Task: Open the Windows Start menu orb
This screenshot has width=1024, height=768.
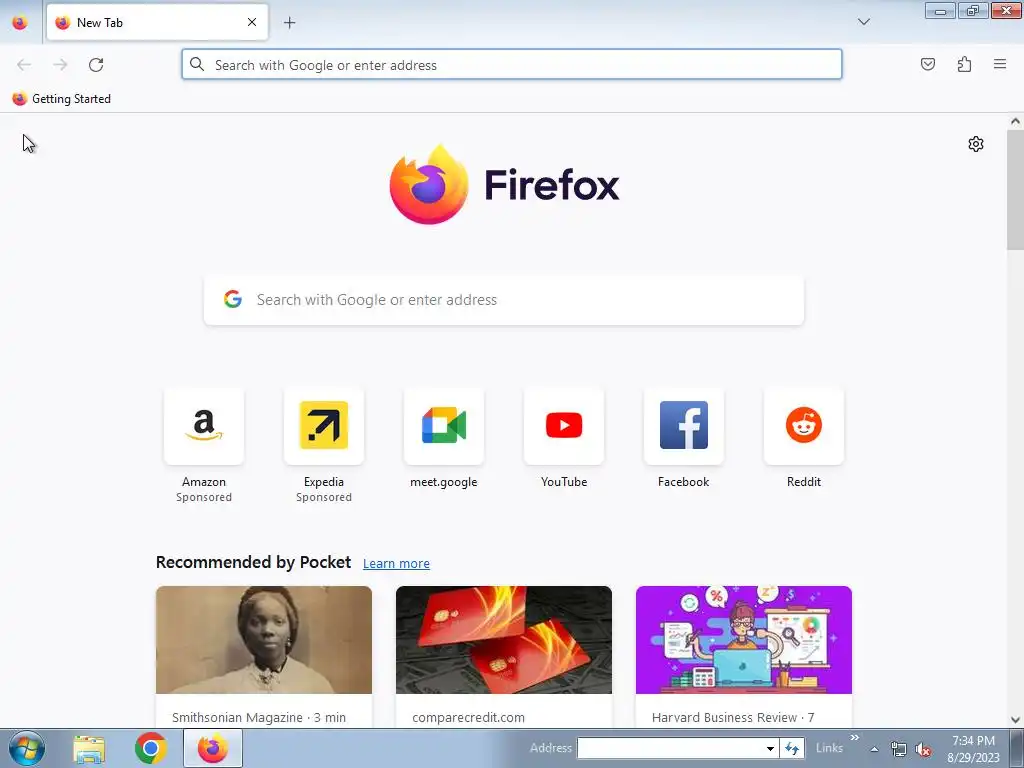Action: click(x=27, y=748)
